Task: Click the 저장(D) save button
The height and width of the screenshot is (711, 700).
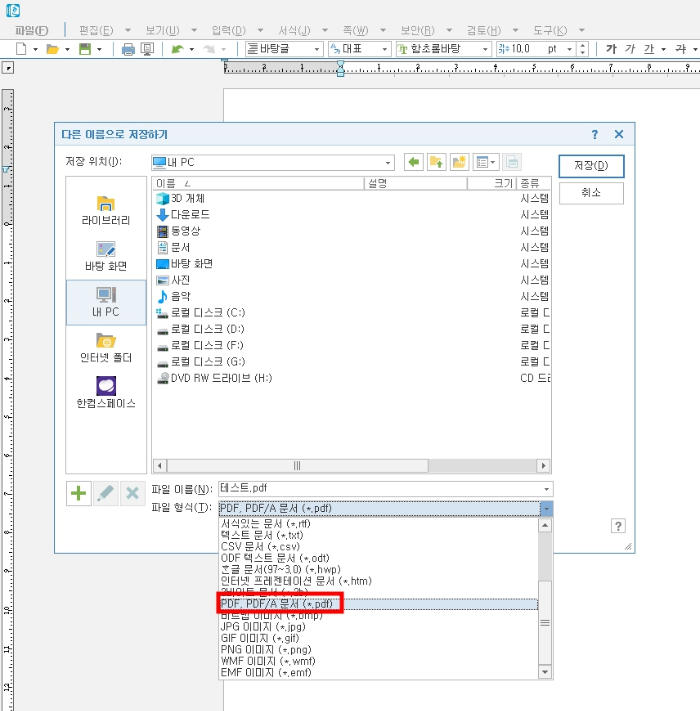Action: click(591, 166)
